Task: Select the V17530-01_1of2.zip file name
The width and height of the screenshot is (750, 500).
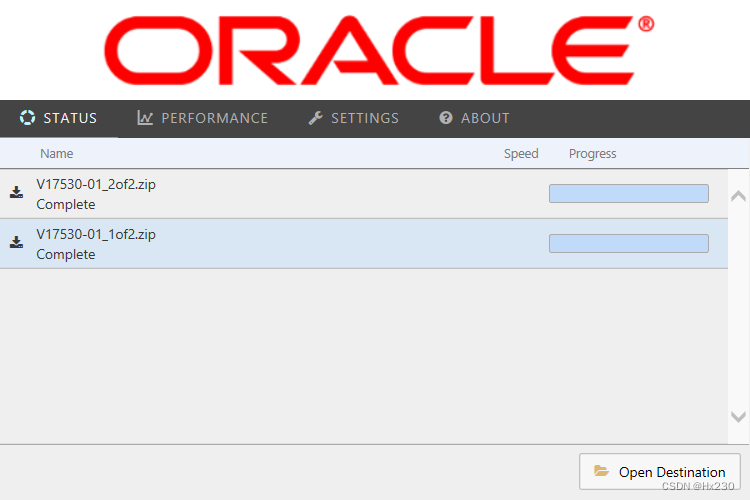Action: (96, 234)
